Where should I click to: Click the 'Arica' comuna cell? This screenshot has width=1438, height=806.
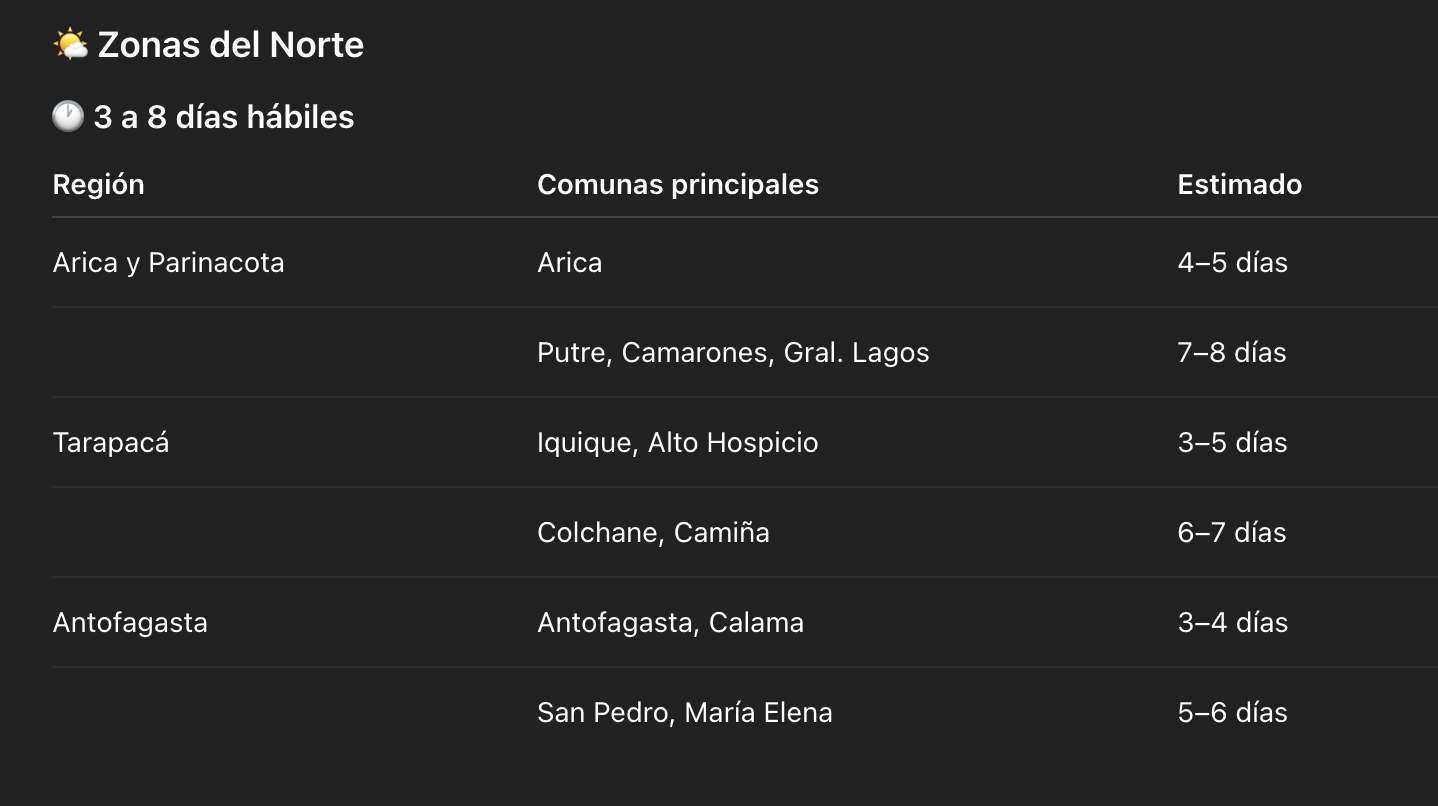click(570, 263)
